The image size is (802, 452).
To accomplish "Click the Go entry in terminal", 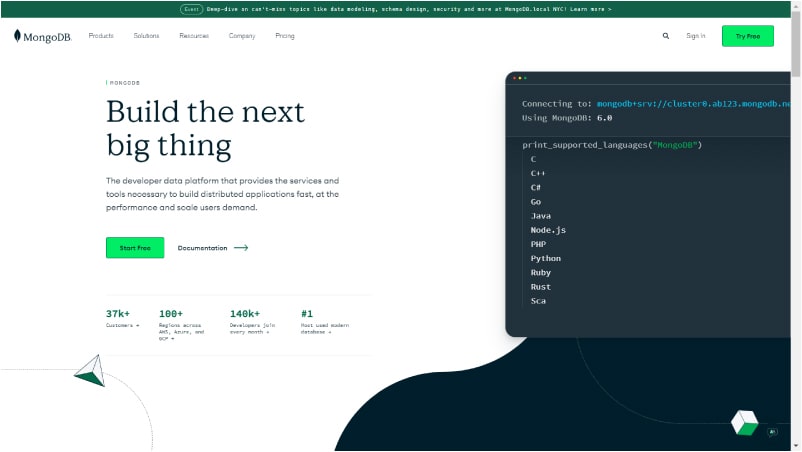I will (536, 202).
